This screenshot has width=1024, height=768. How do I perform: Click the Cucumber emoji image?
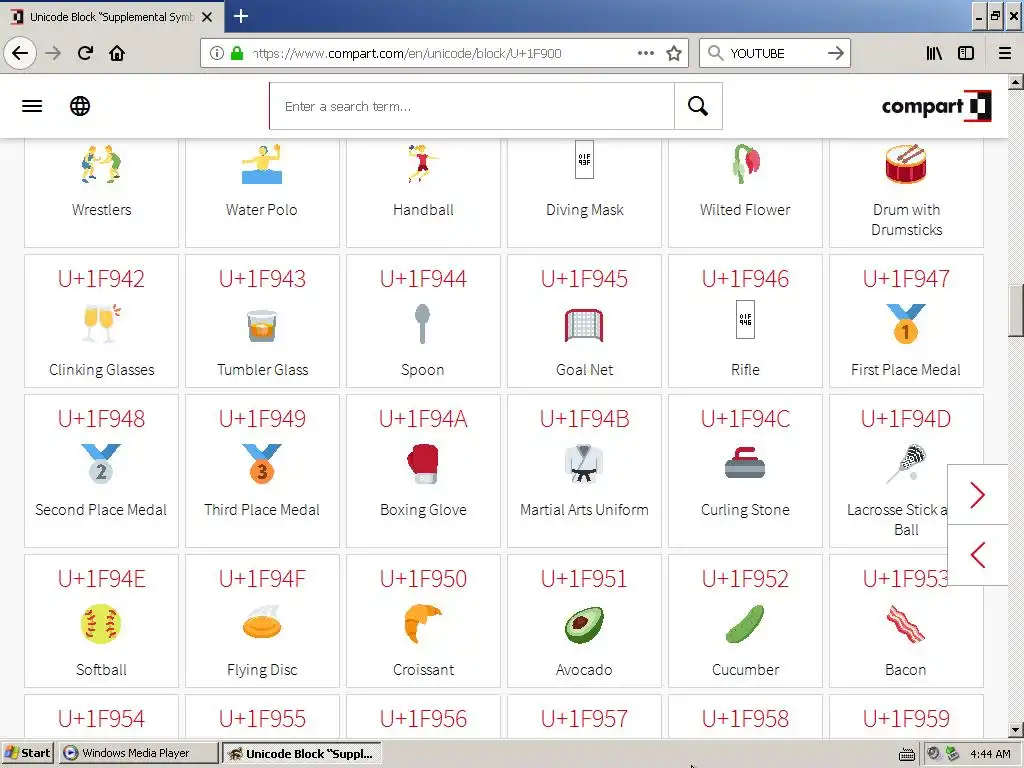pyautogui.click(x=745, y=624)
